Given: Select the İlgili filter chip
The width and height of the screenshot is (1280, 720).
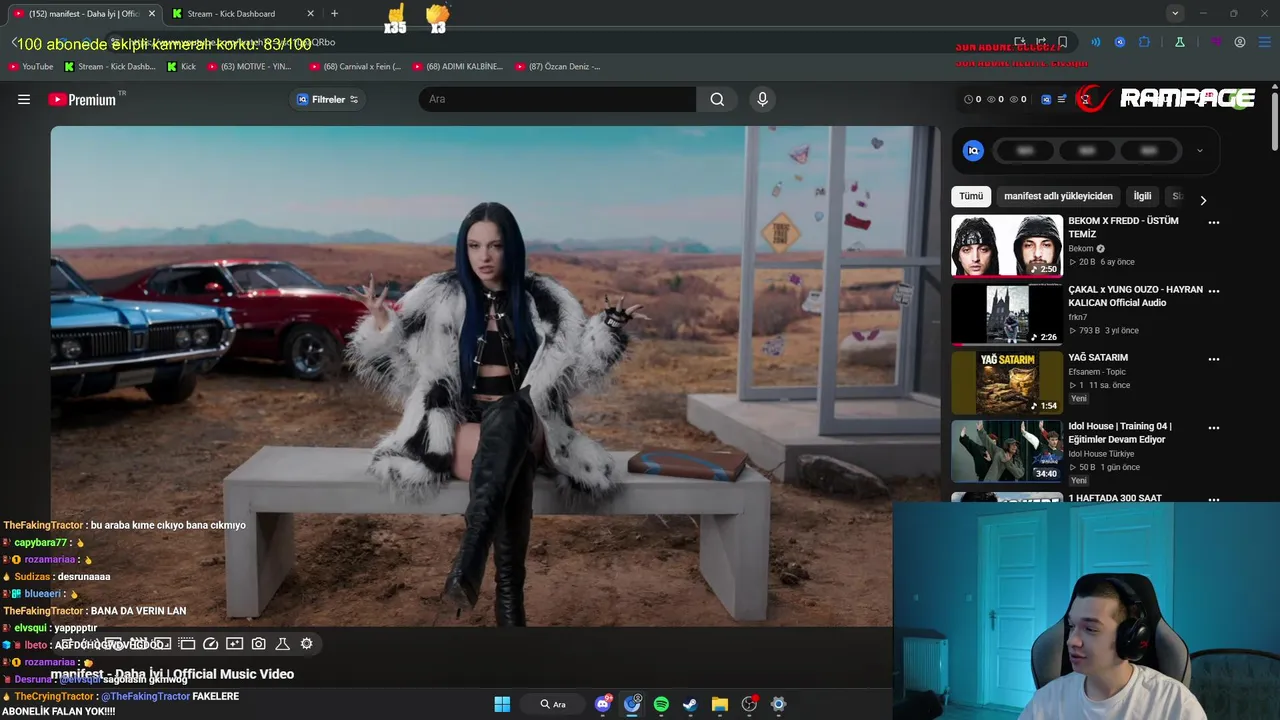Looking at the screenshot, I should [x=1142, y=196].
